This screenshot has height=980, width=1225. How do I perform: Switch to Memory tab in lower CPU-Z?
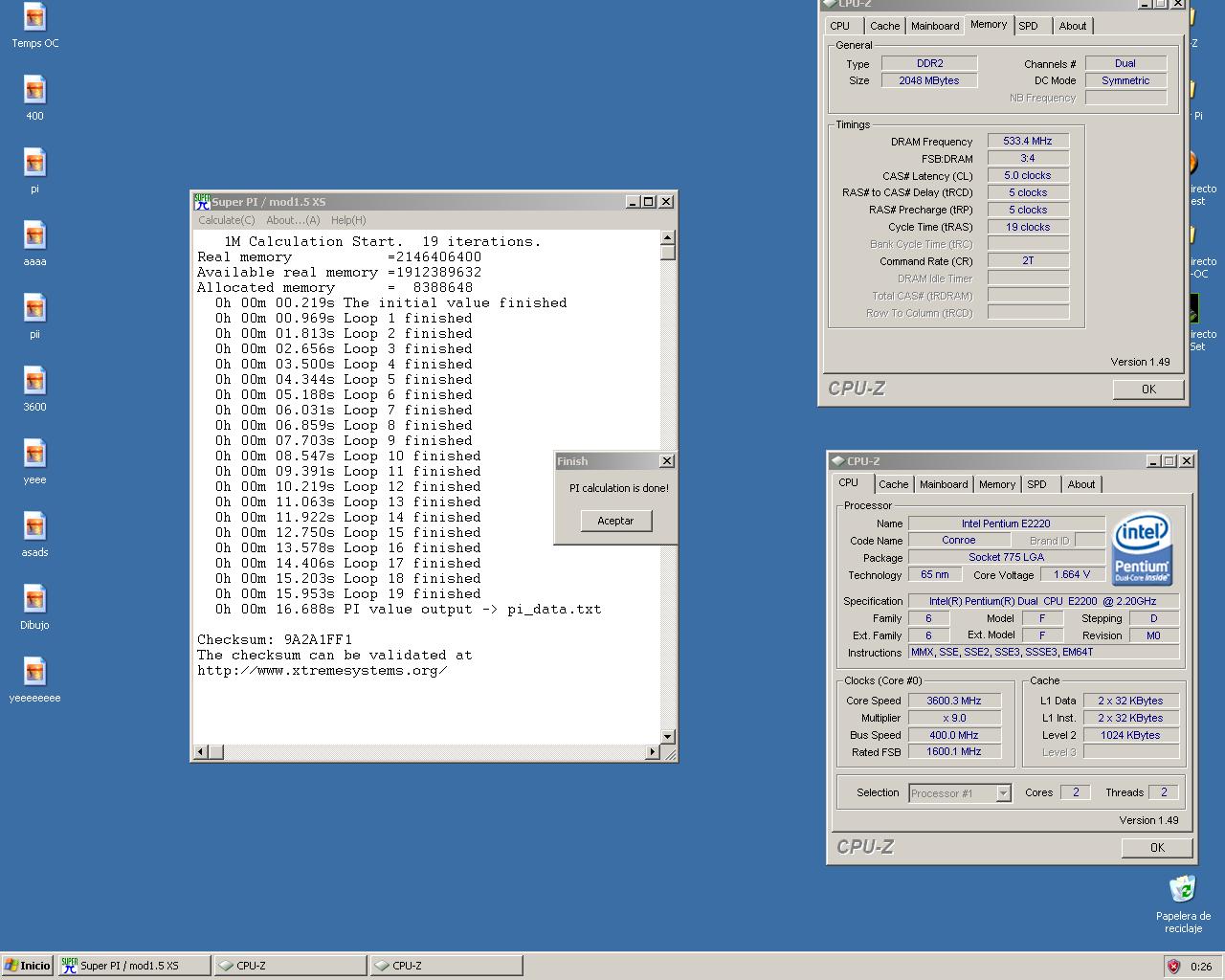point(996,484)
